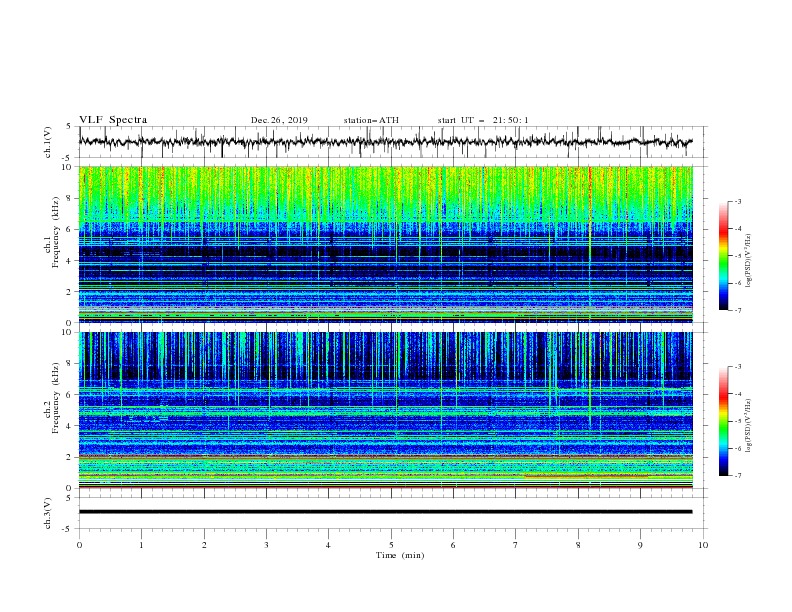The width and height of the screenshot is (792, 612).
Task: Click the ch.2 colorbar "log(PSD)(V²/Hz)" label
Action: tap(749, 425)
